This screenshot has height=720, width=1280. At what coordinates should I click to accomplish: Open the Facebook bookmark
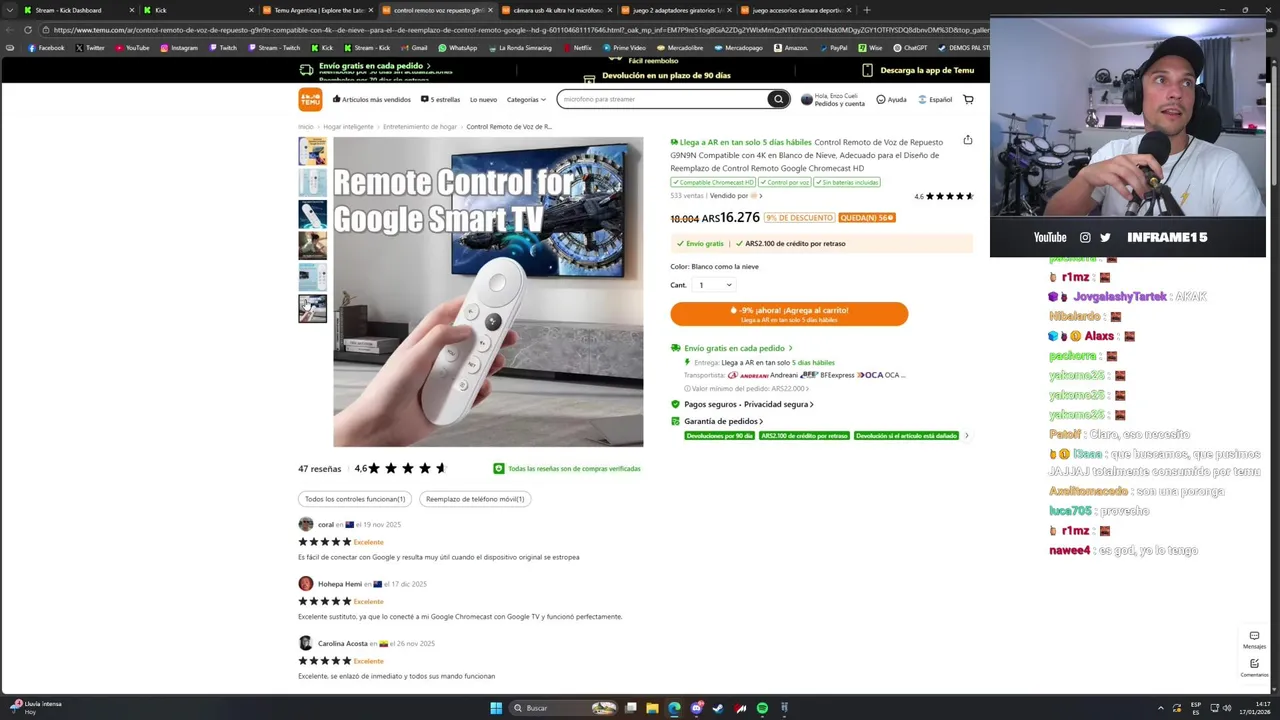[x=46, y=47]
